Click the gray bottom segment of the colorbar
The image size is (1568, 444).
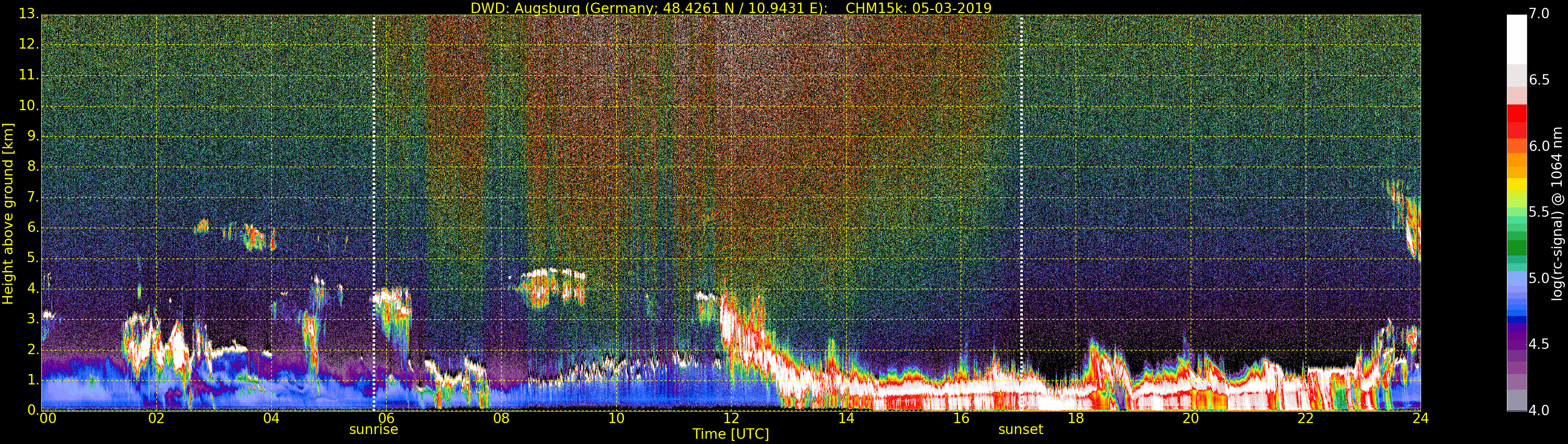pos(1516,400)
